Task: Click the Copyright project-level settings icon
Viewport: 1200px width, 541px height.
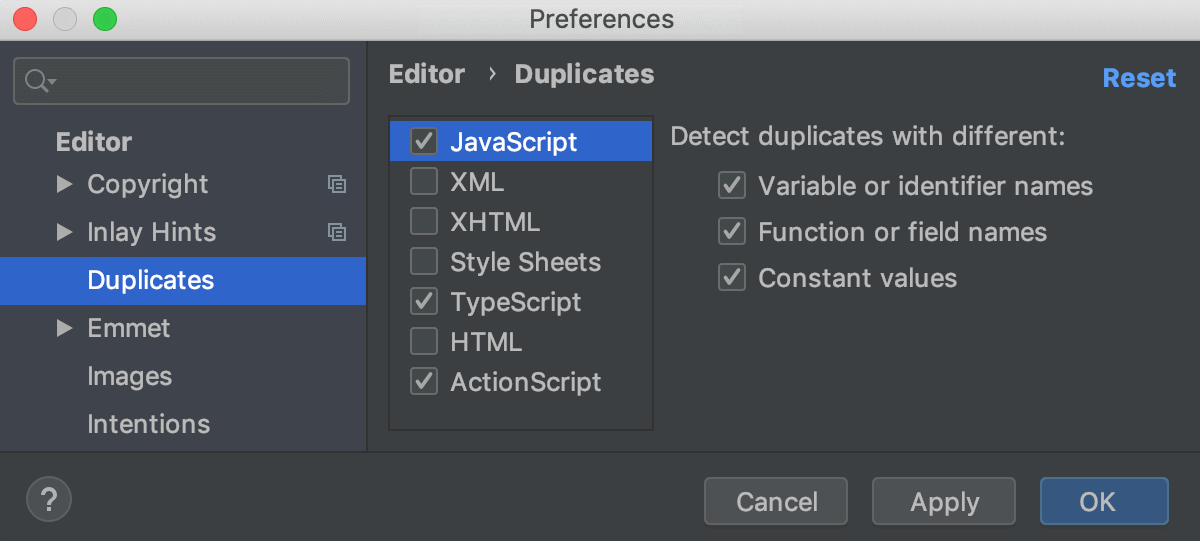Action: [x=337, y=184]
